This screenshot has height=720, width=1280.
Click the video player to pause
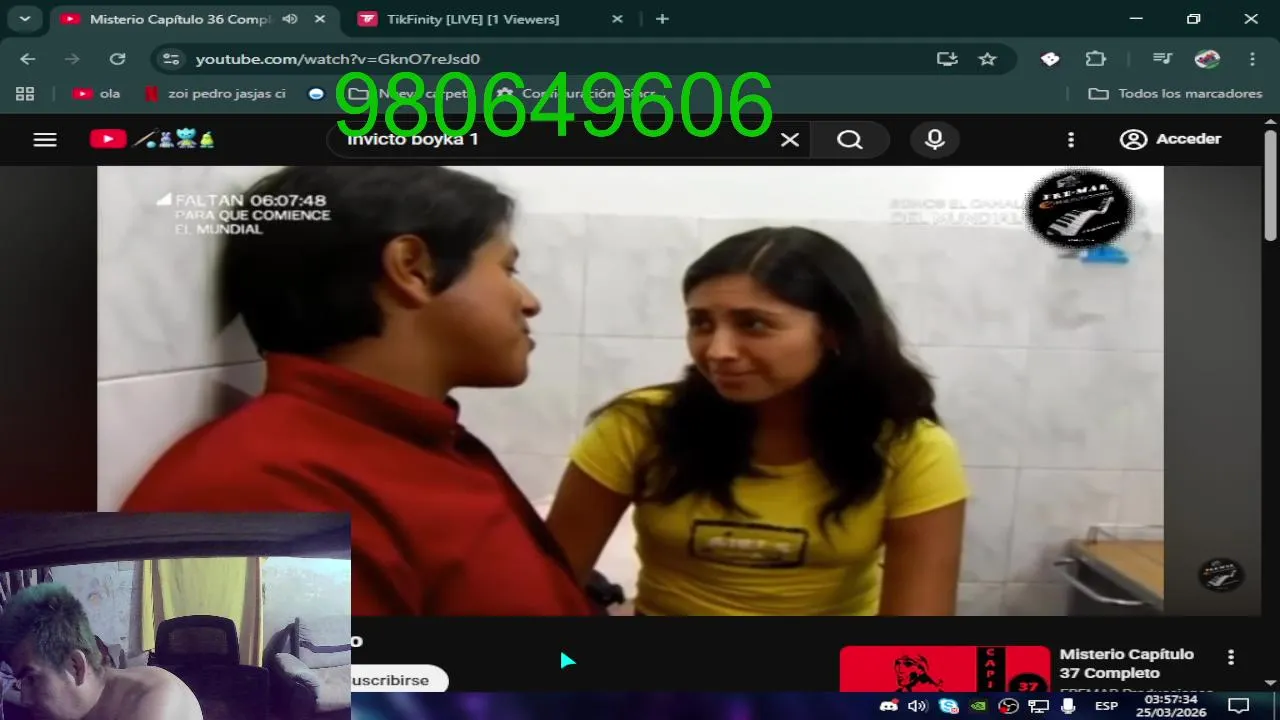[630, 390]
